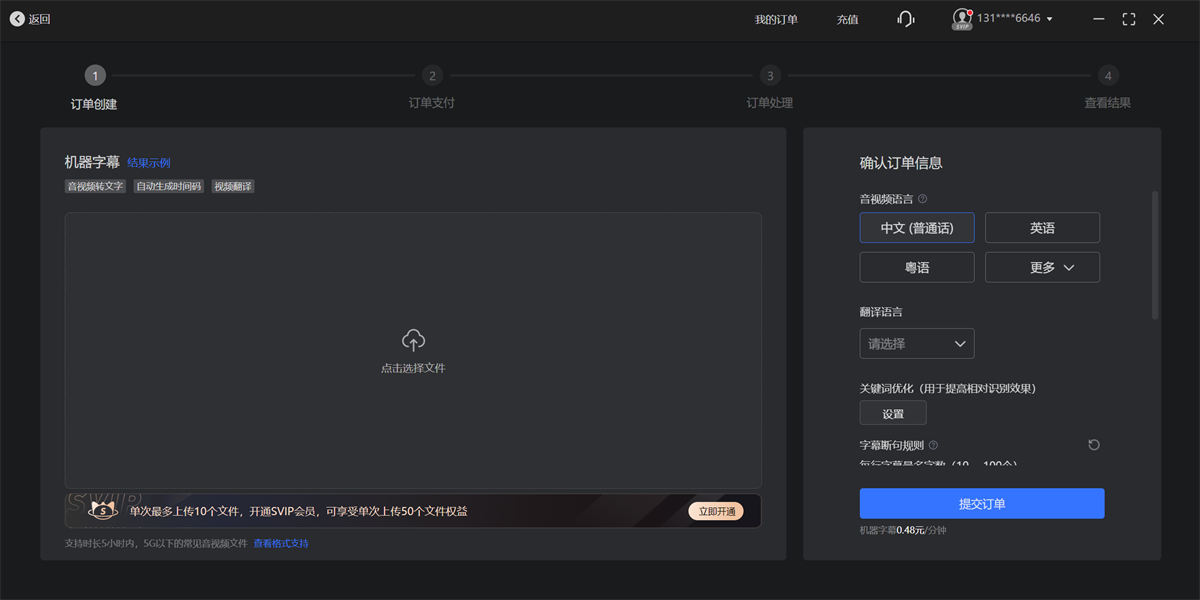Click the 提交订单 button

pyautogui.click(x=982, y=504)
